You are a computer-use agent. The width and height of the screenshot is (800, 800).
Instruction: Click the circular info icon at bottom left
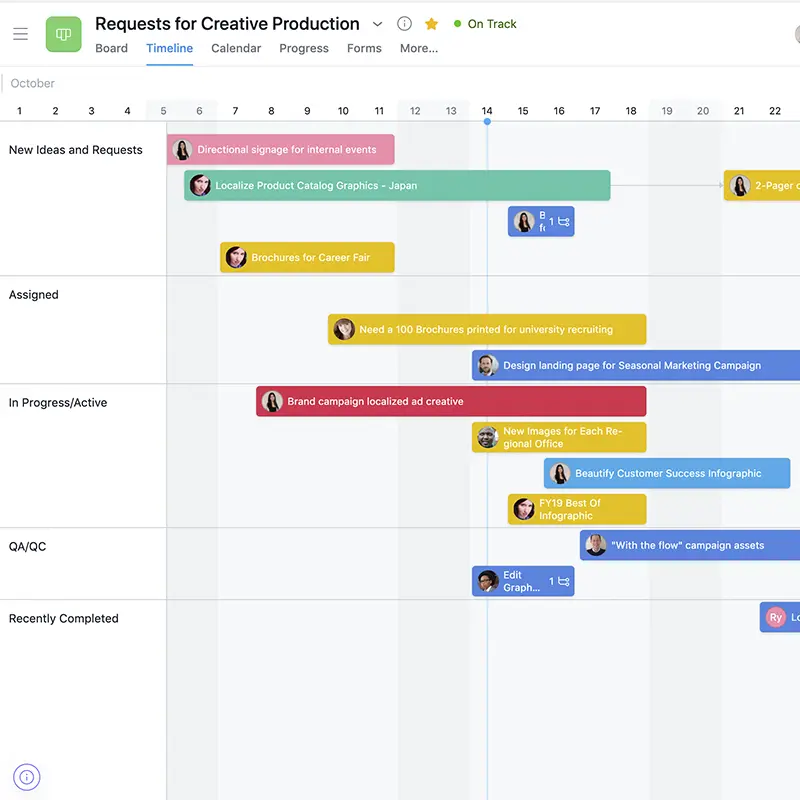tap(27, 776)
